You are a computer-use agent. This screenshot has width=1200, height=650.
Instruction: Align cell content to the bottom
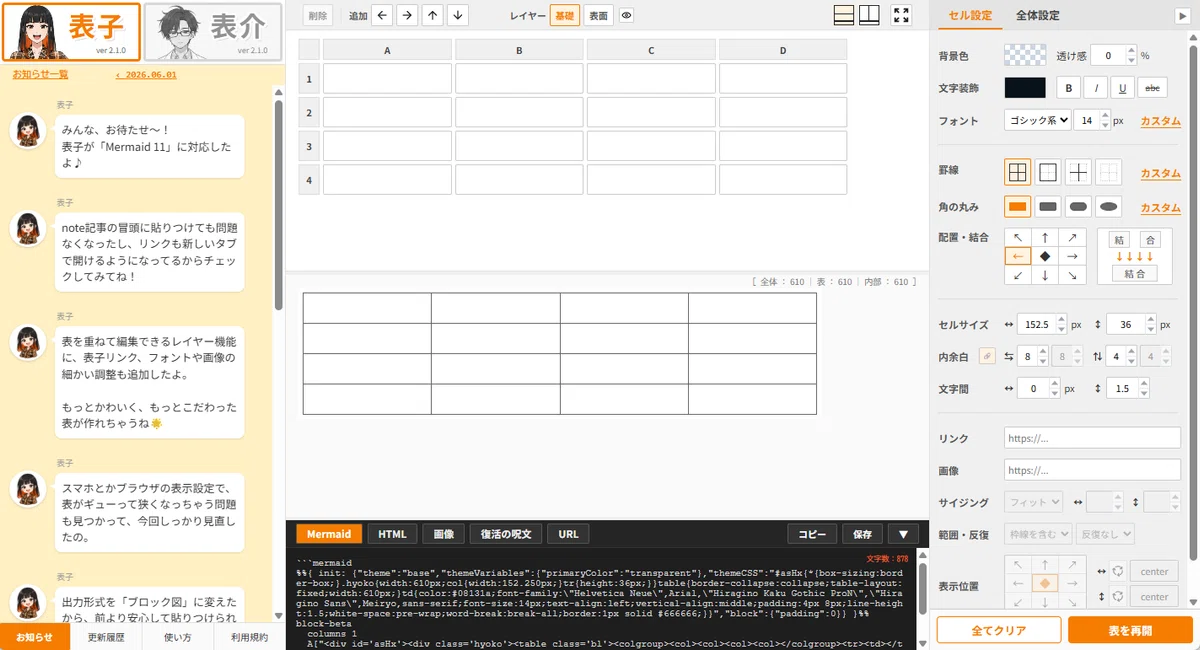tap(1045, 275)
